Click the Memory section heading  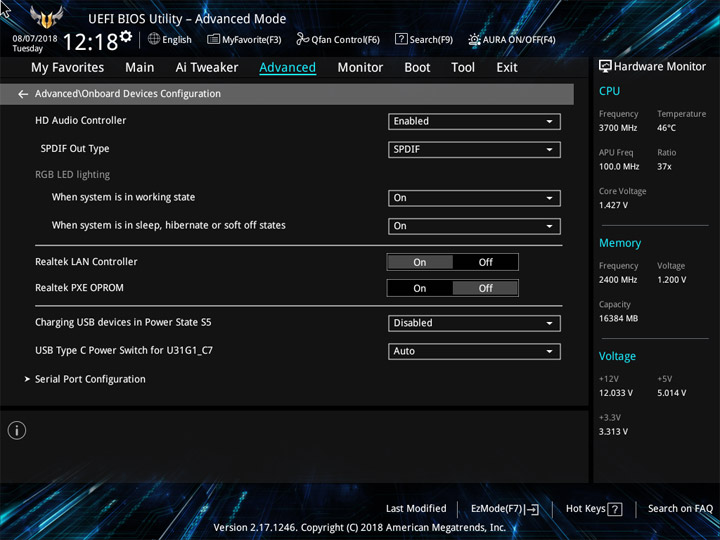619,243
